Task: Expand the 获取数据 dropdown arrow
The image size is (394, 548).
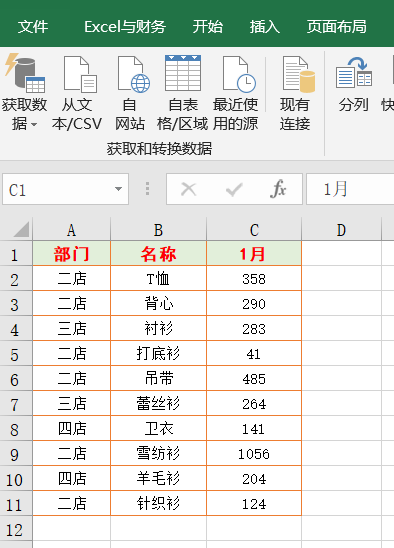Action: (x=34, y=124)
